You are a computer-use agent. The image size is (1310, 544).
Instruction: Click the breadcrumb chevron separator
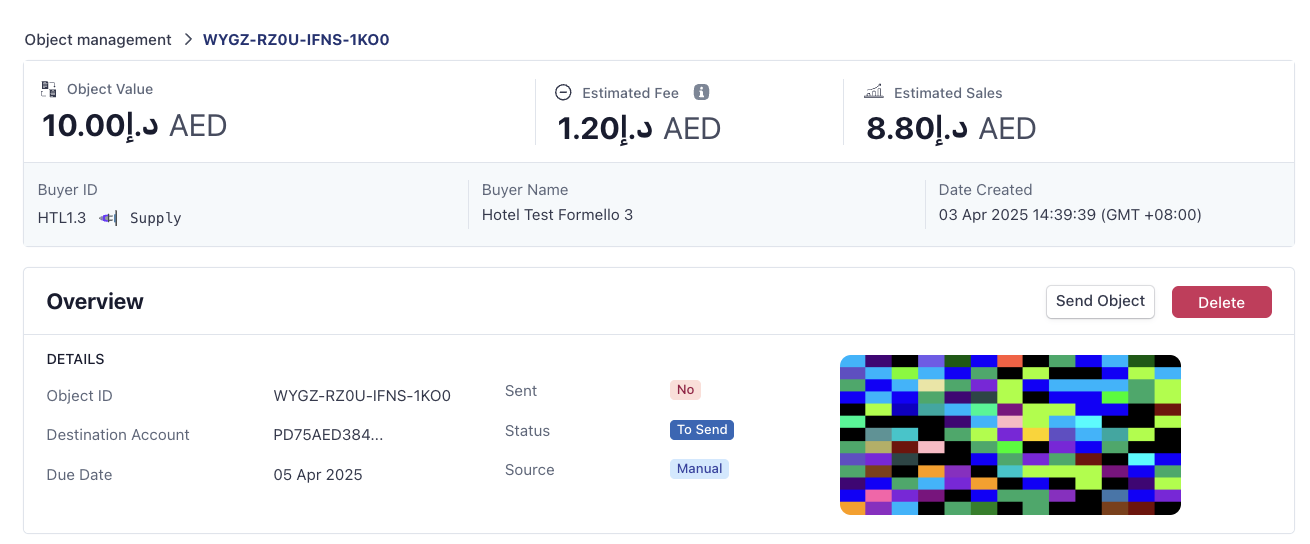(187, 40)
